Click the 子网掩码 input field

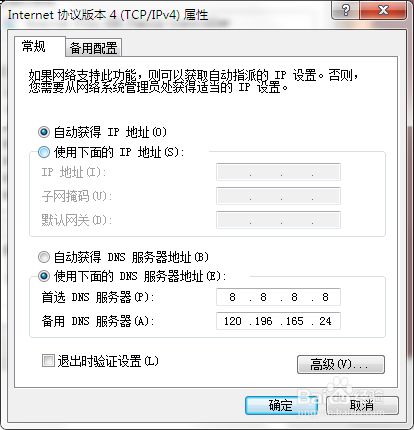(x=278, y=196)
